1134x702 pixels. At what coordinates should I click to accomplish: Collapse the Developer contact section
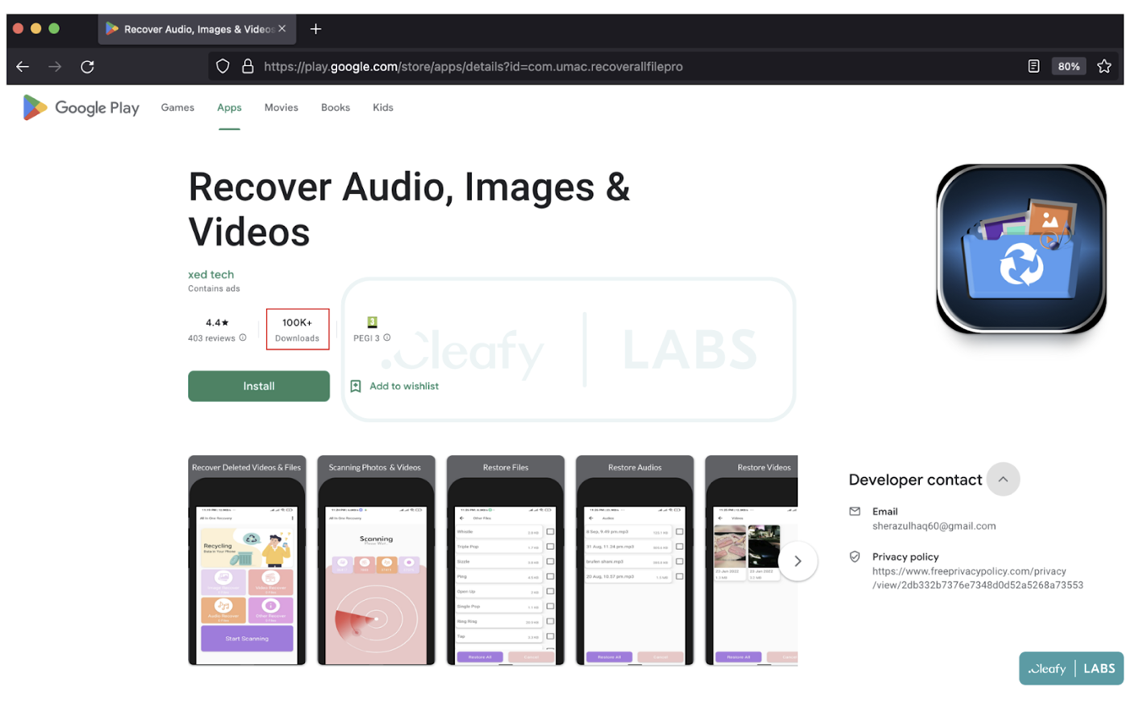tap(1003, 479)
